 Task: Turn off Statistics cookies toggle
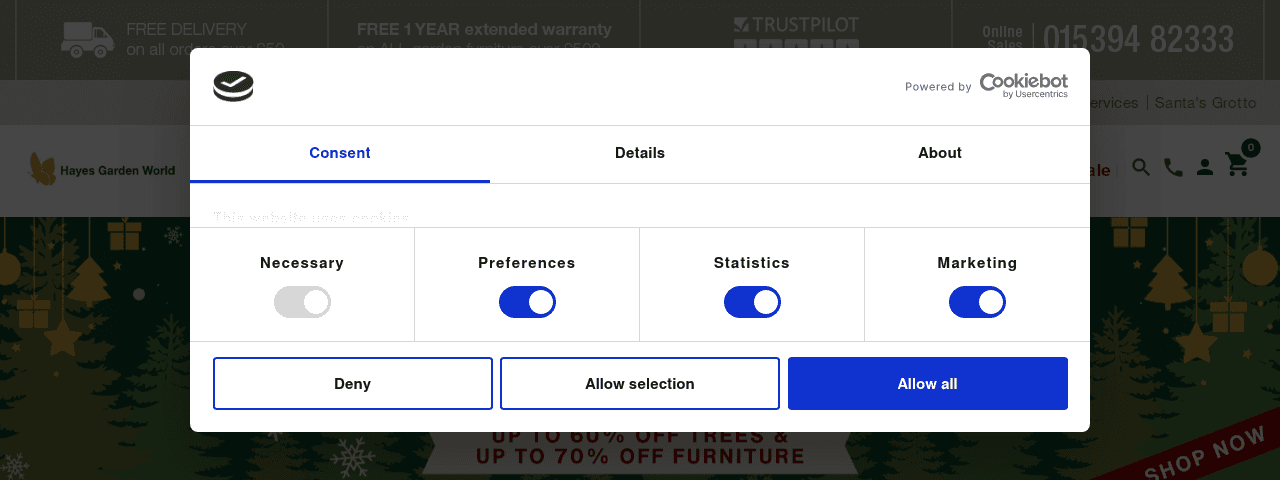point(752,302)
